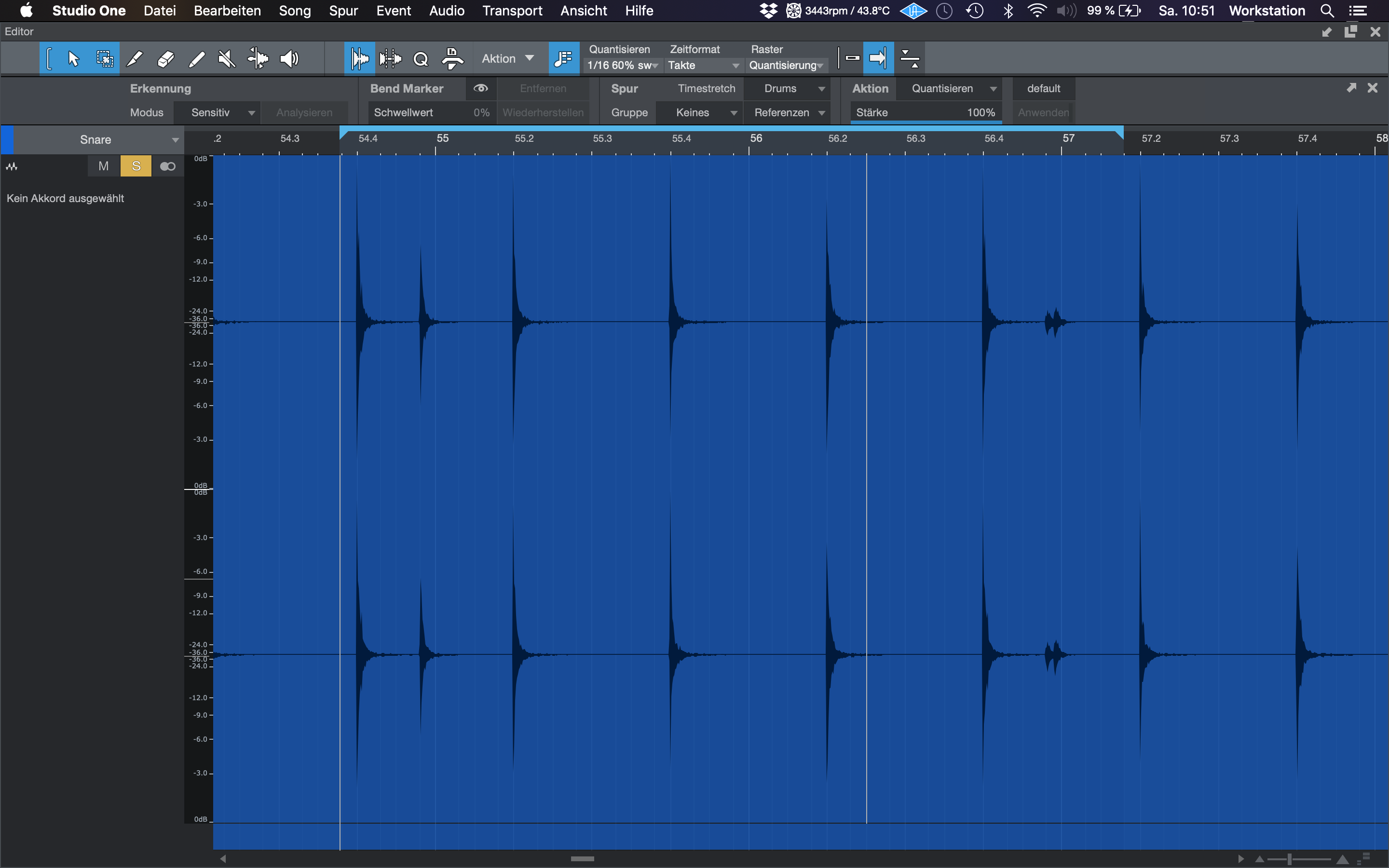Adjust the Stärke 100% slider
The height and width of the screenshot is (868, 1389).
[x=925, y=112]
